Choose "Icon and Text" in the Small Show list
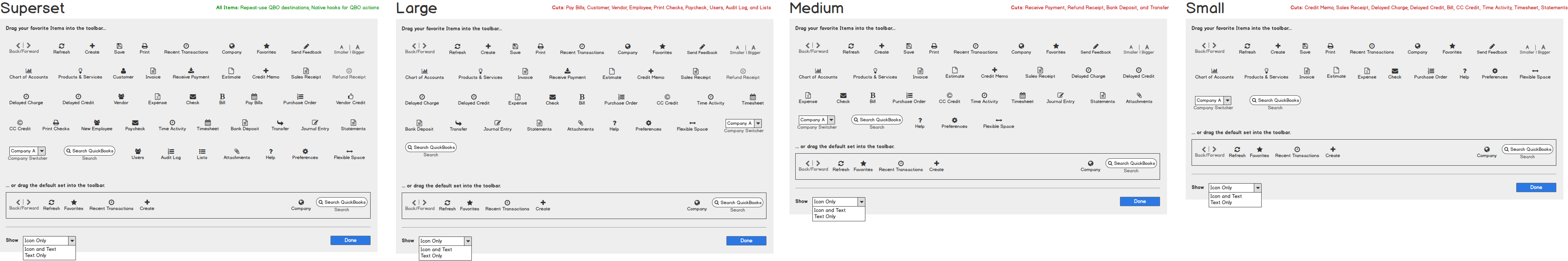 1226,196
